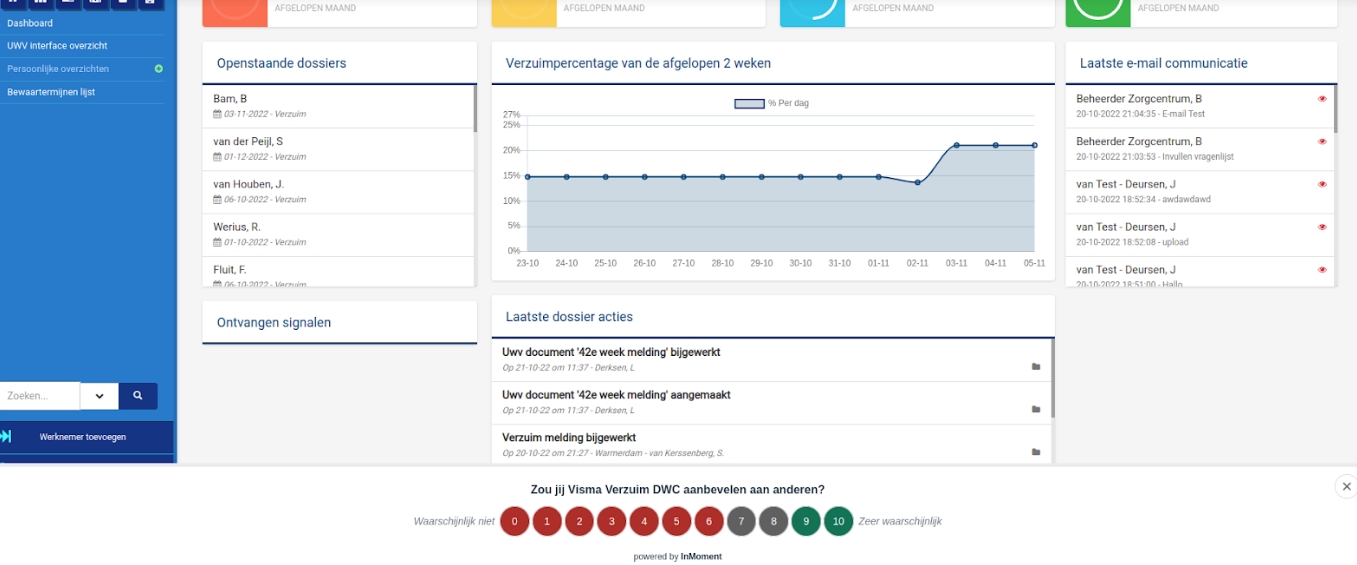Click the Openstaande dossiers list scrollbar

475,109
